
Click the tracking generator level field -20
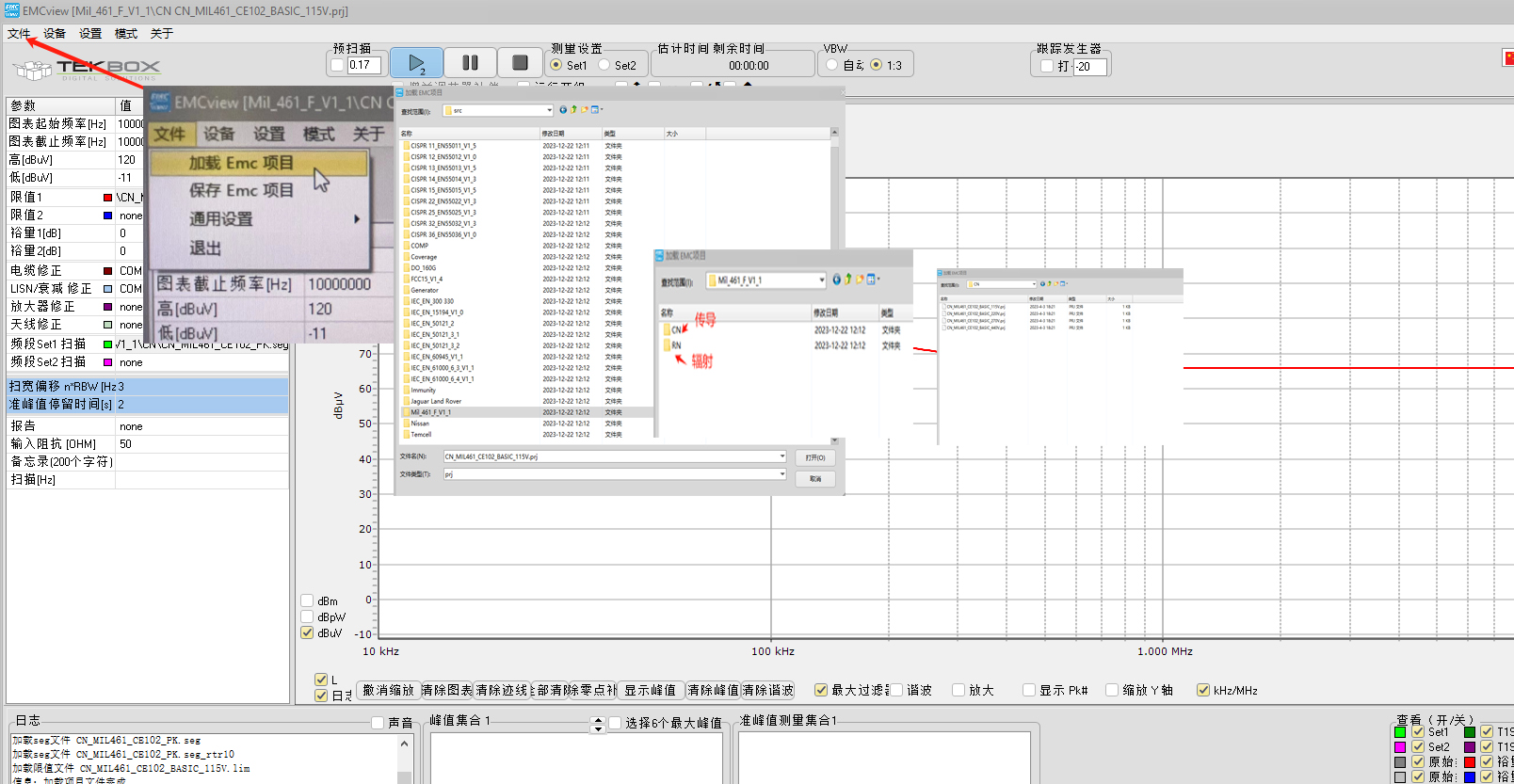pos(1090,67)
